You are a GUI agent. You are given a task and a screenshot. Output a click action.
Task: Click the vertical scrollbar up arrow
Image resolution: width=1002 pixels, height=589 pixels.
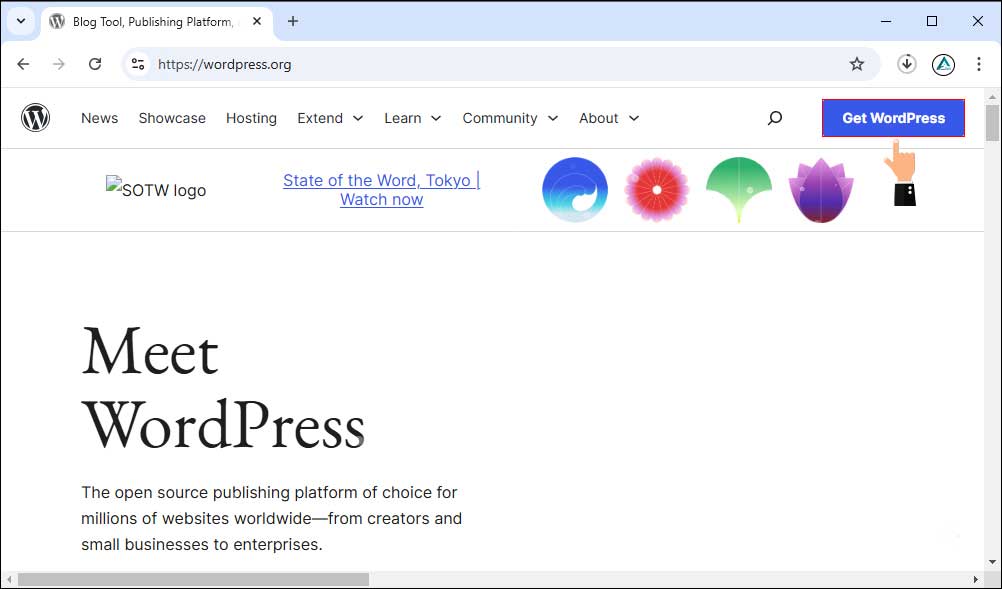[x=992, y=97]
